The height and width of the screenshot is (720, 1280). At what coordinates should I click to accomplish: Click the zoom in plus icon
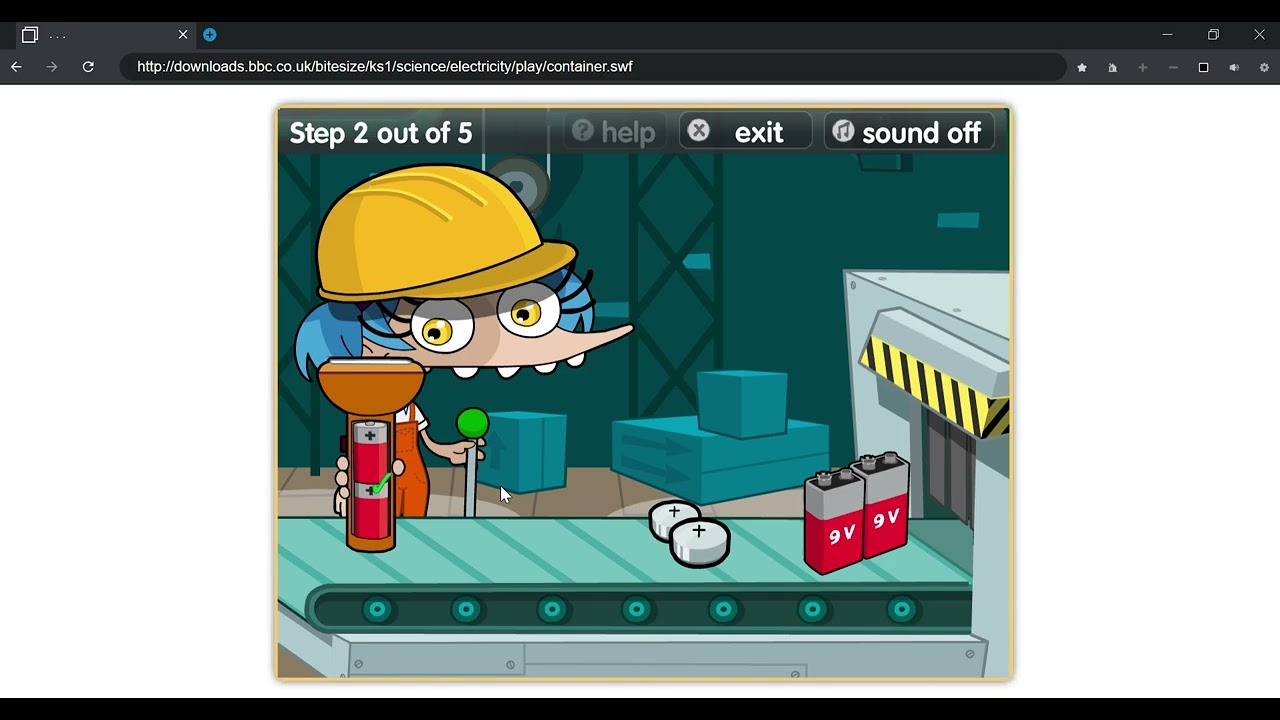(1142, 67)
